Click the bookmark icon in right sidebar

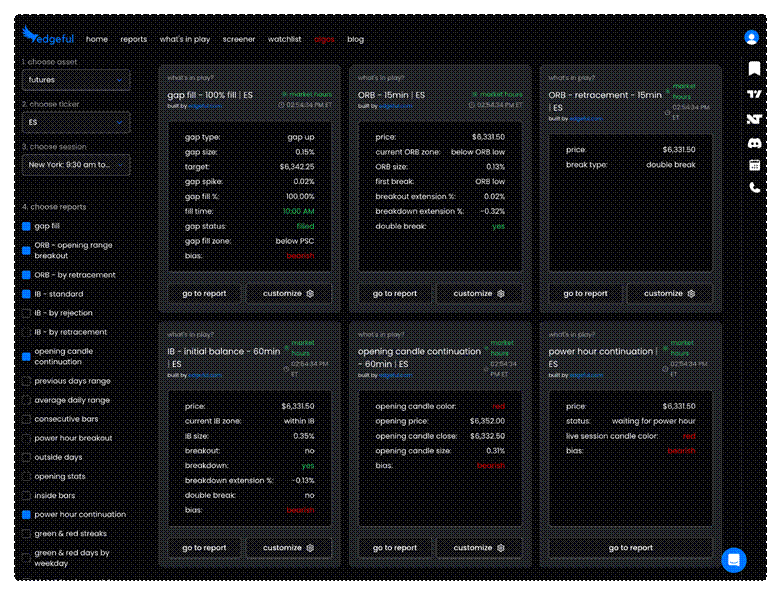click(x=754, y=69)
